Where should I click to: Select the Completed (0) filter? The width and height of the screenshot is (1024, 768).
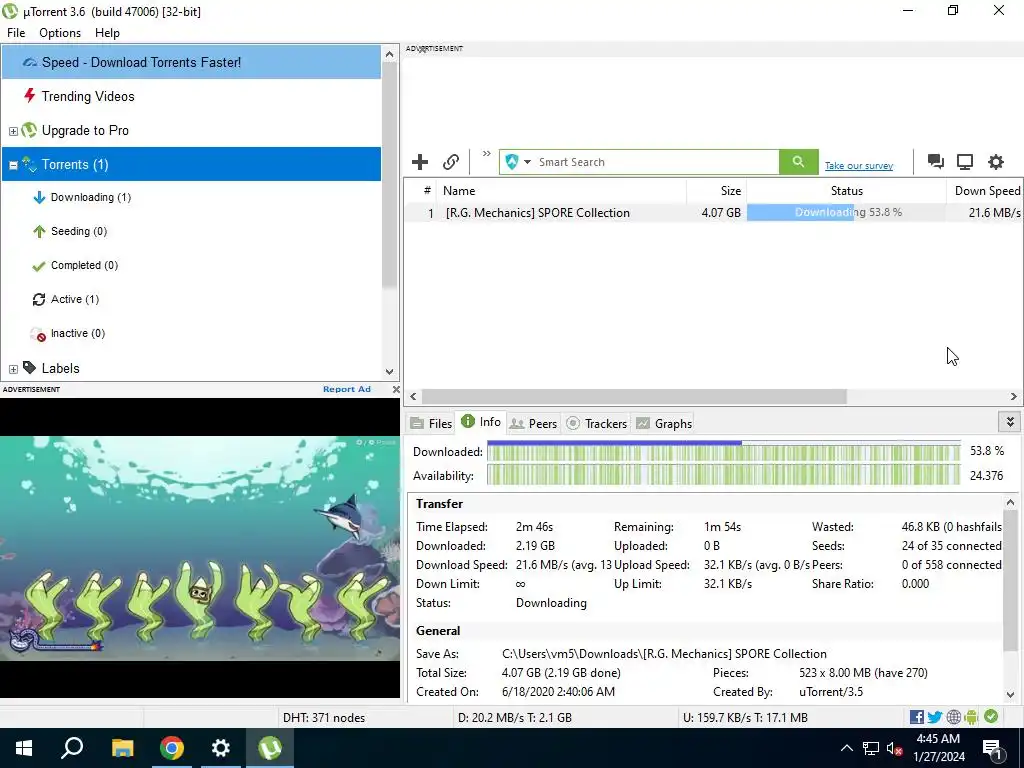(84, 265)
